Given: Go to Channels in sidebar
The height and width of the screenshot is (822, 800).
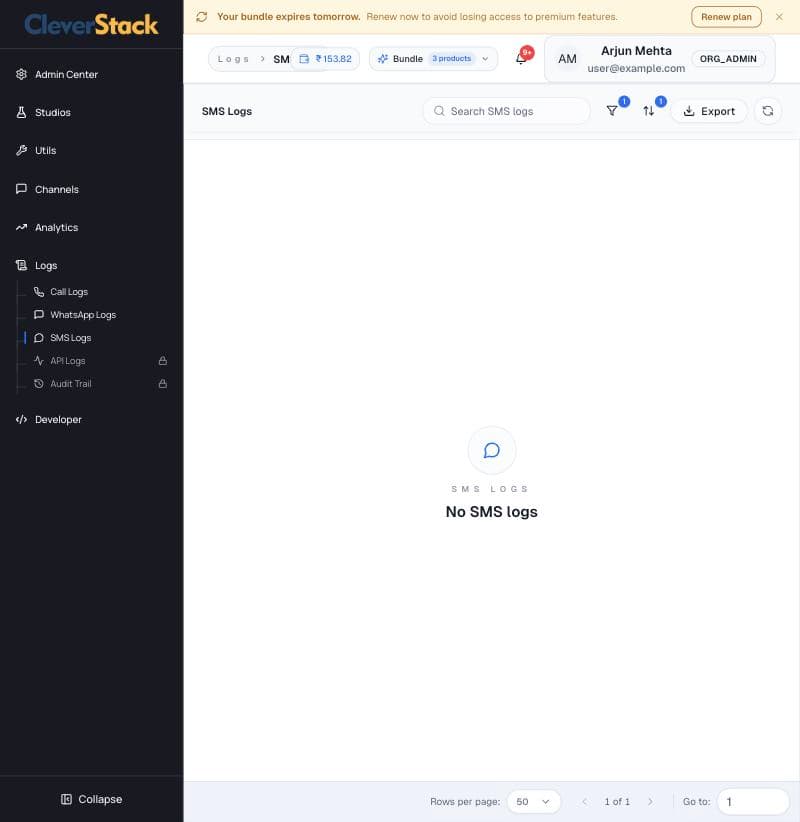Looking at the screenshot, I should [x=91, y=189].
